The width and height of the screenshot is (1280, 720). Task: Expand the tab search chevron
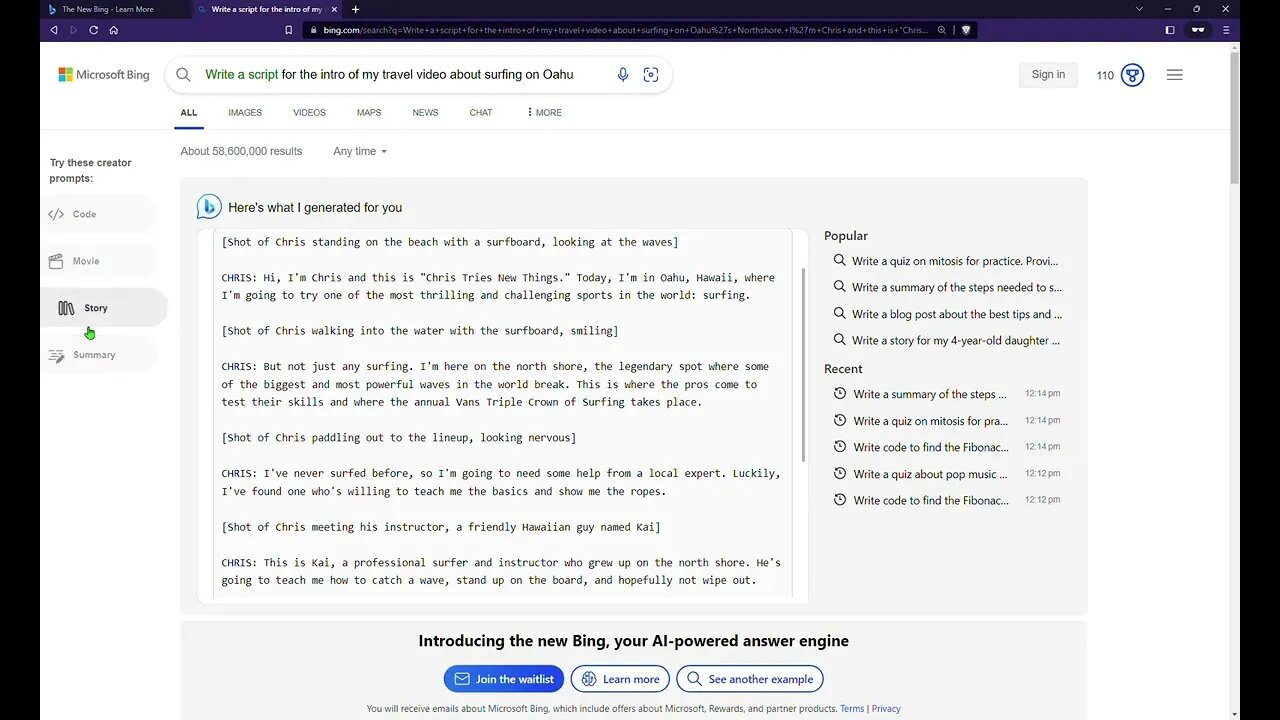pyautogui.click(x=1139, y=9)
